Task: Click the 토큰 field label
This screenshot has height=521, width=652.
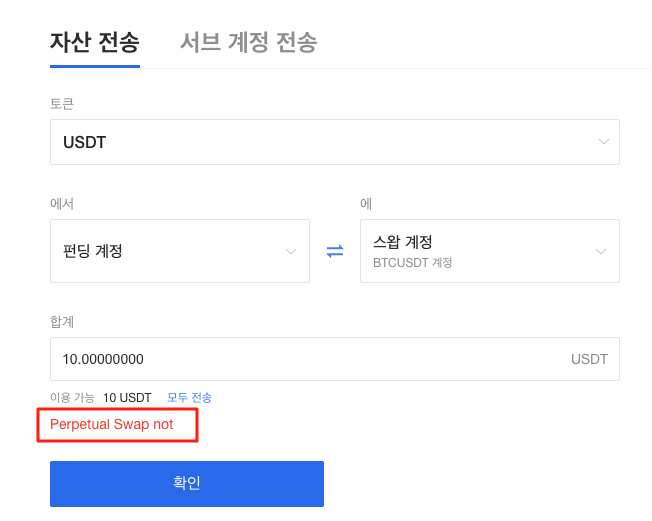Action: pos(62,104)
